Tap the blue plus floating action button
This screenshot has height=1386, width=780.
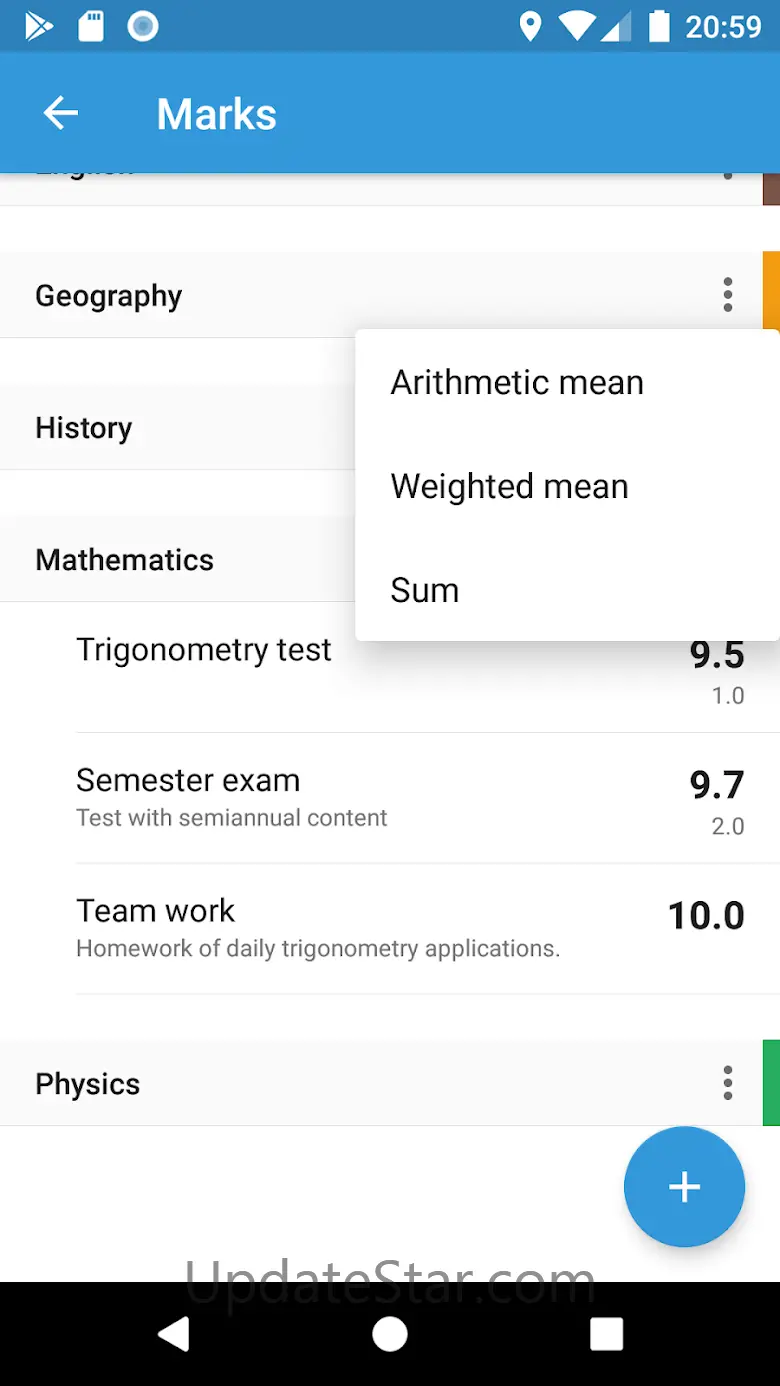click(684, 1187)
